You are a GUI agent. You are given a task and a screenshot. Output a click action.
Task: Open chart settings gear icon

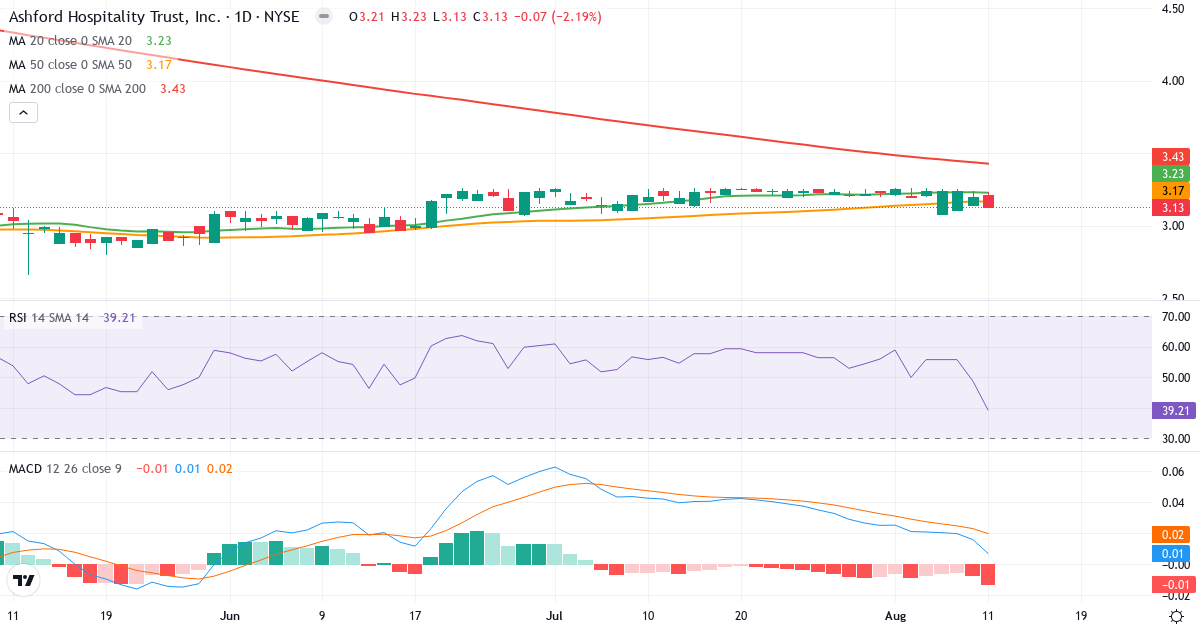click(x=1178, y=616)
